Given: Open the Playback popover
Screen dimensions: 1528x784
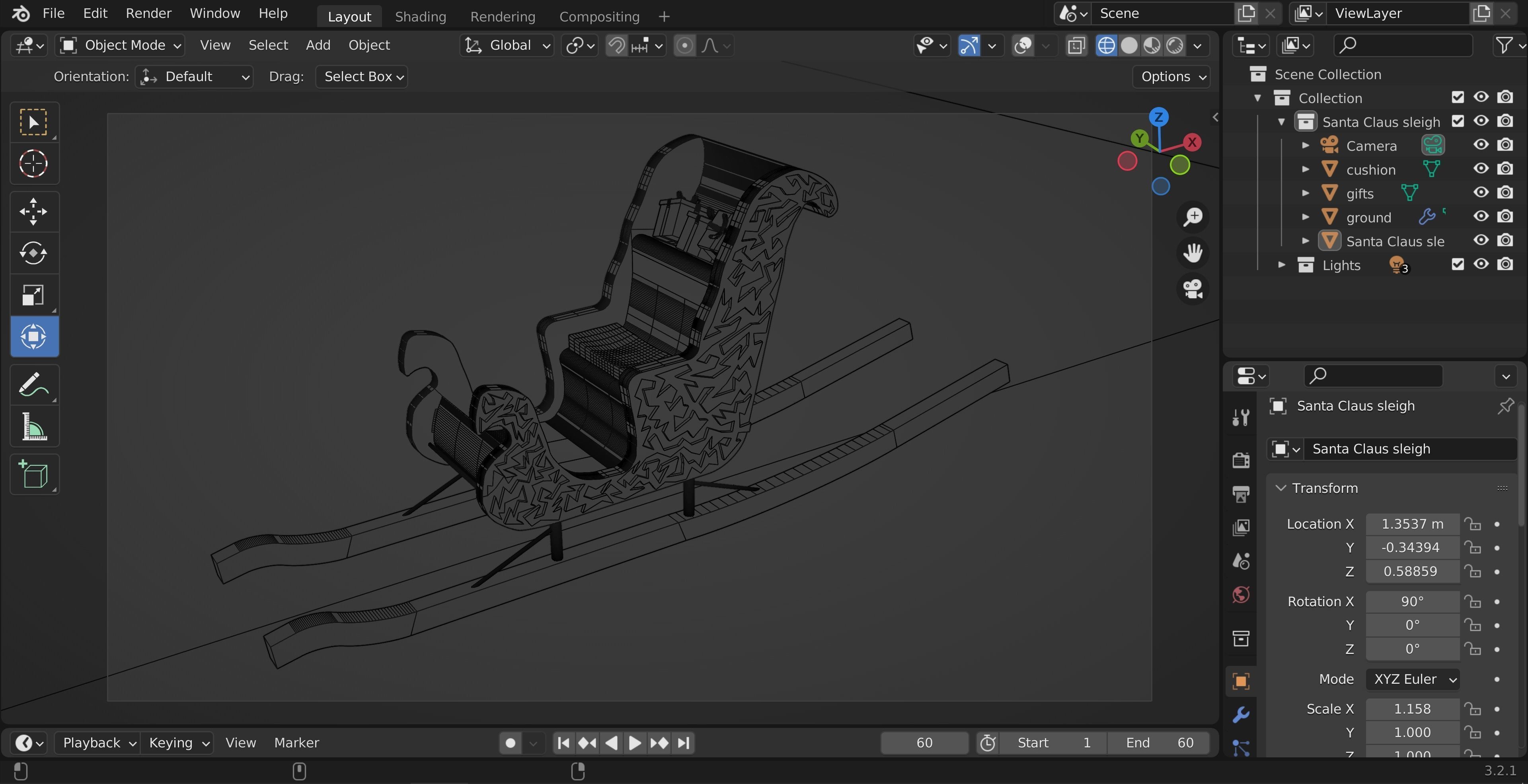Looking at the screenshot, I should (x=98, y=743).
